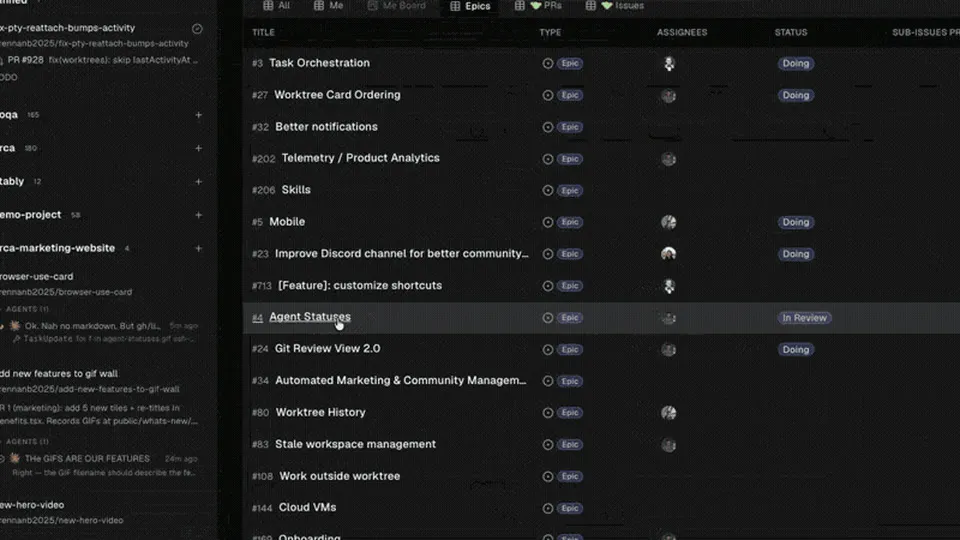Open the Agent Statuses epic link

pyautogui.click(x=310, y=317)
